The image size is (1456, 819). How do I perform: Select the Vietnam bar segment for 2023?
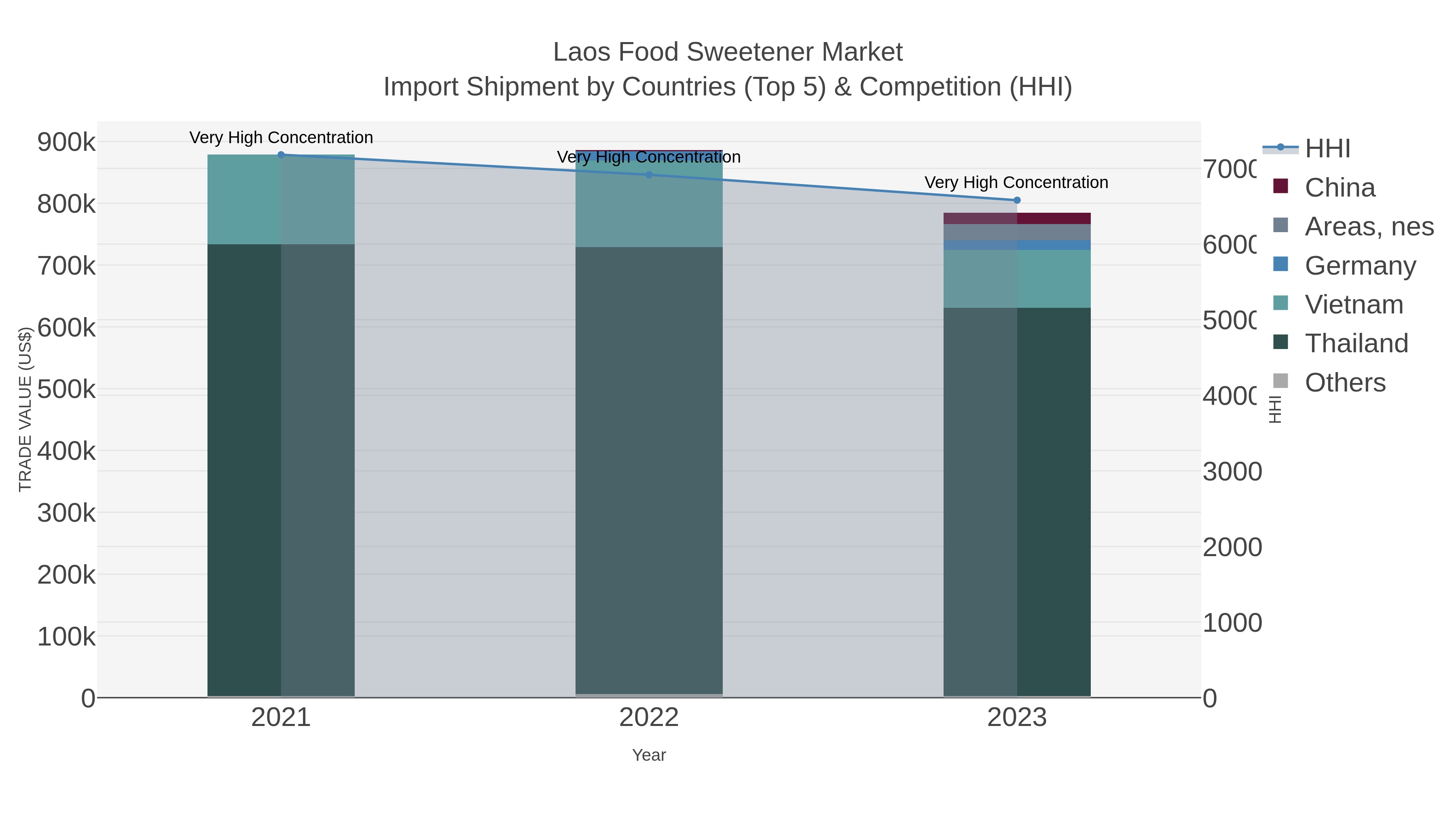pos(1017,279)
